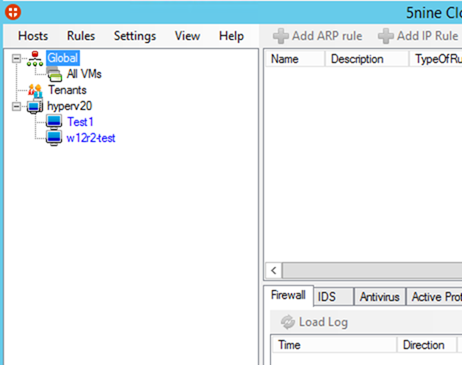Sort by Description column header
The image size is (462, 365).
tap(367, 59)
